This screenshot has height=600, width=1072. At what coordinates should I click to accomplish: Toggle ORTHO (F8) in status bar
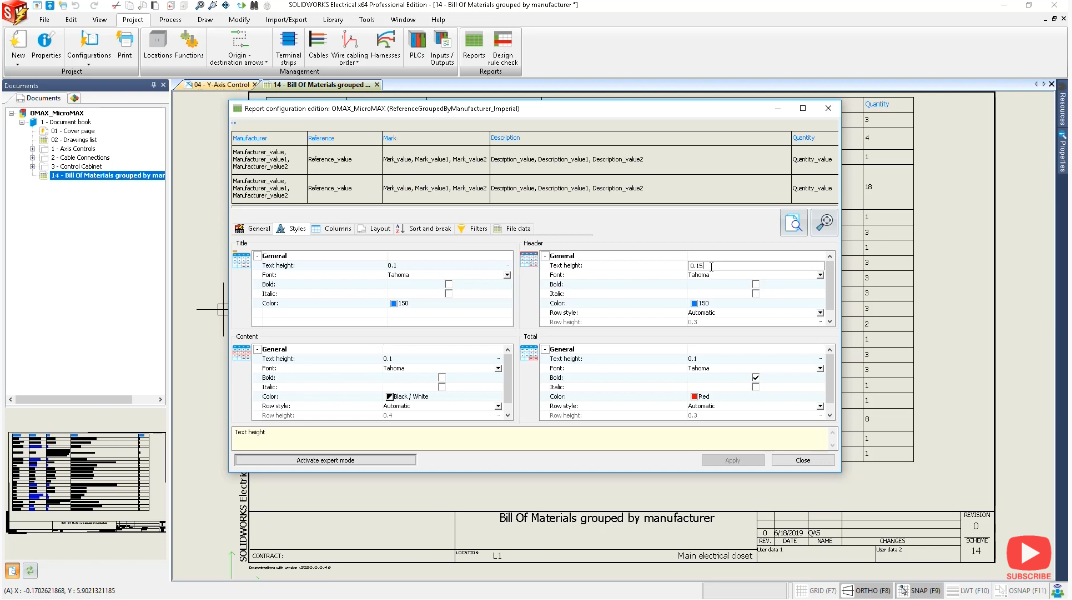point(866,590)
